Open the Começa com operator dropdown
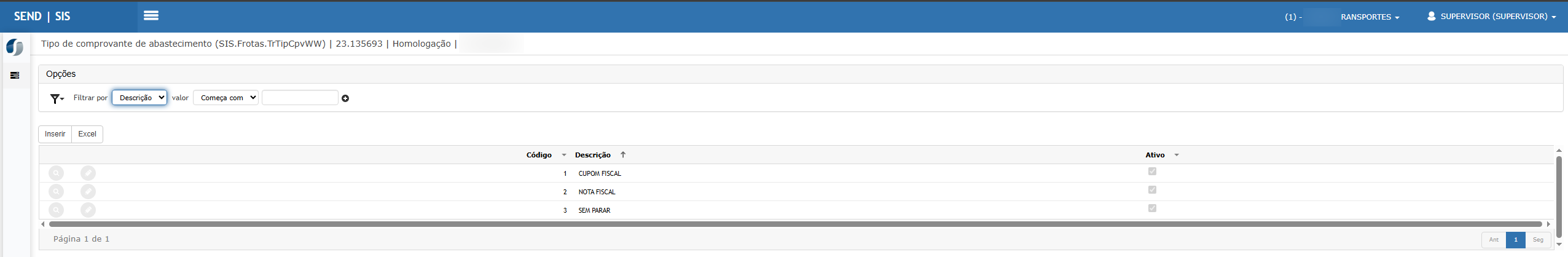The width and height of the screenshot is (1568, 257). [x=225, y=98]
